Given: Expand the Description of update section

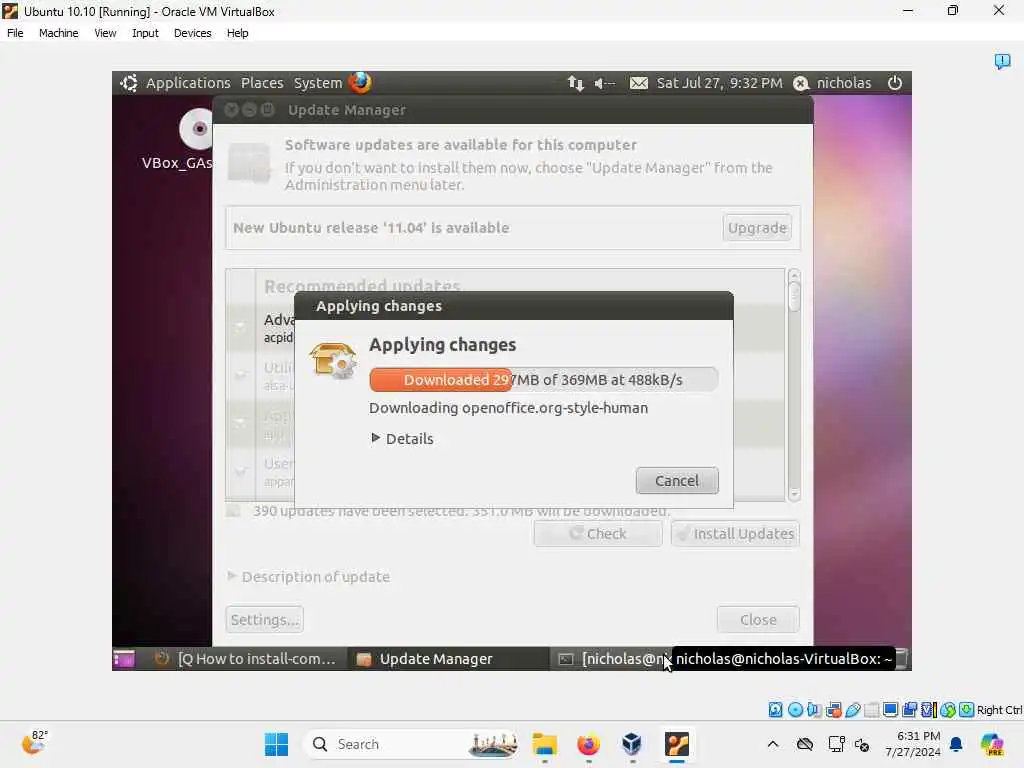Looking at the screenshot, I should [x=308, y=577].
